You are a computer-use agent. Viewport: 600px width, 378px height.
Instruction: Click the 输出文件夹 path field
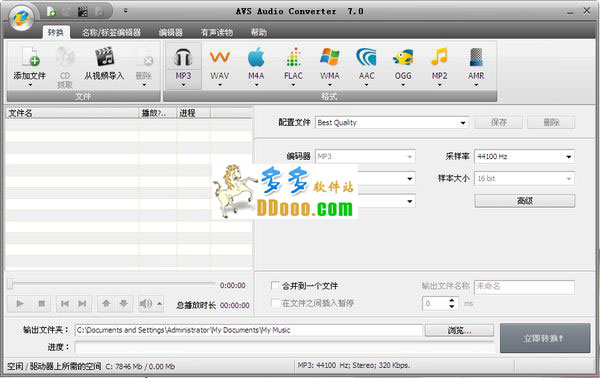coord(249,330)
